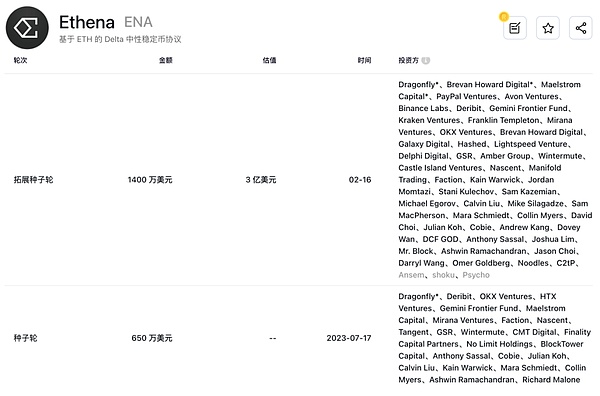The image size is (600, 396).
Task: Expand faded investor list at Ansem
Action: point(411,275)
